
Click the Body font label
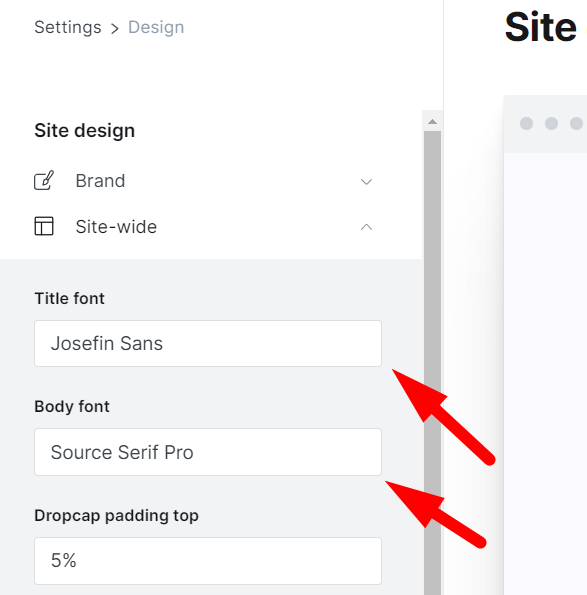pyautogui.click(x=72, y=406)
